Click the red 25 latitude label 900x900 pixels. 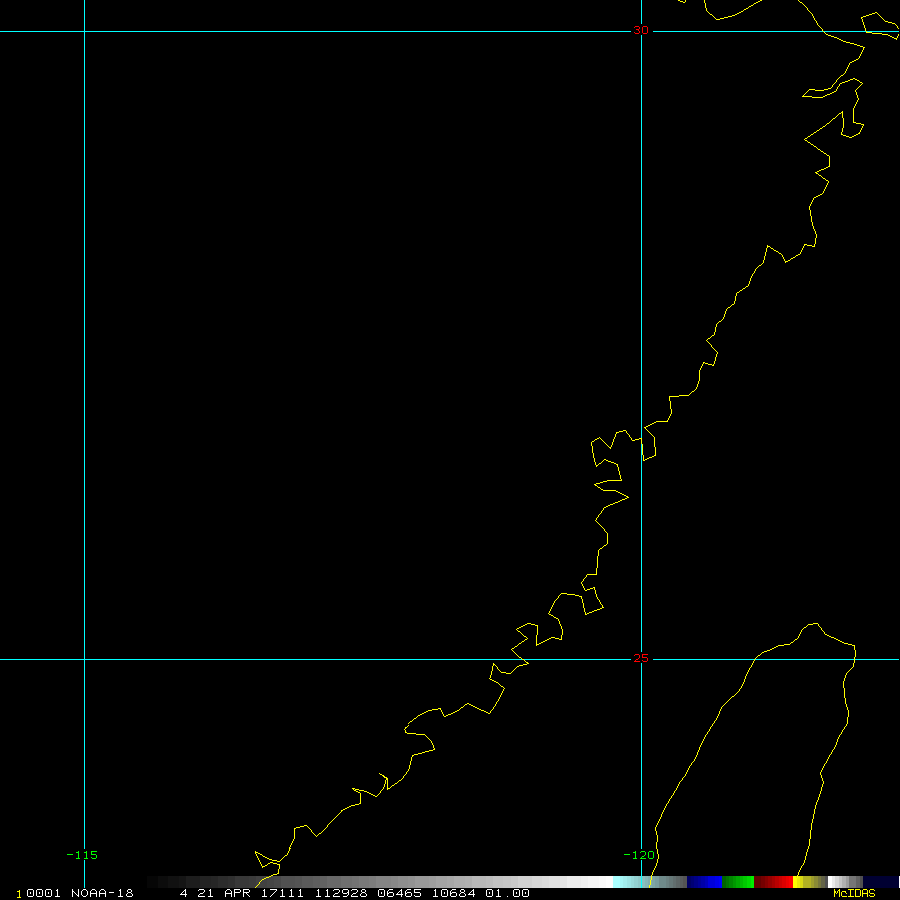click(x=640, y=658)
